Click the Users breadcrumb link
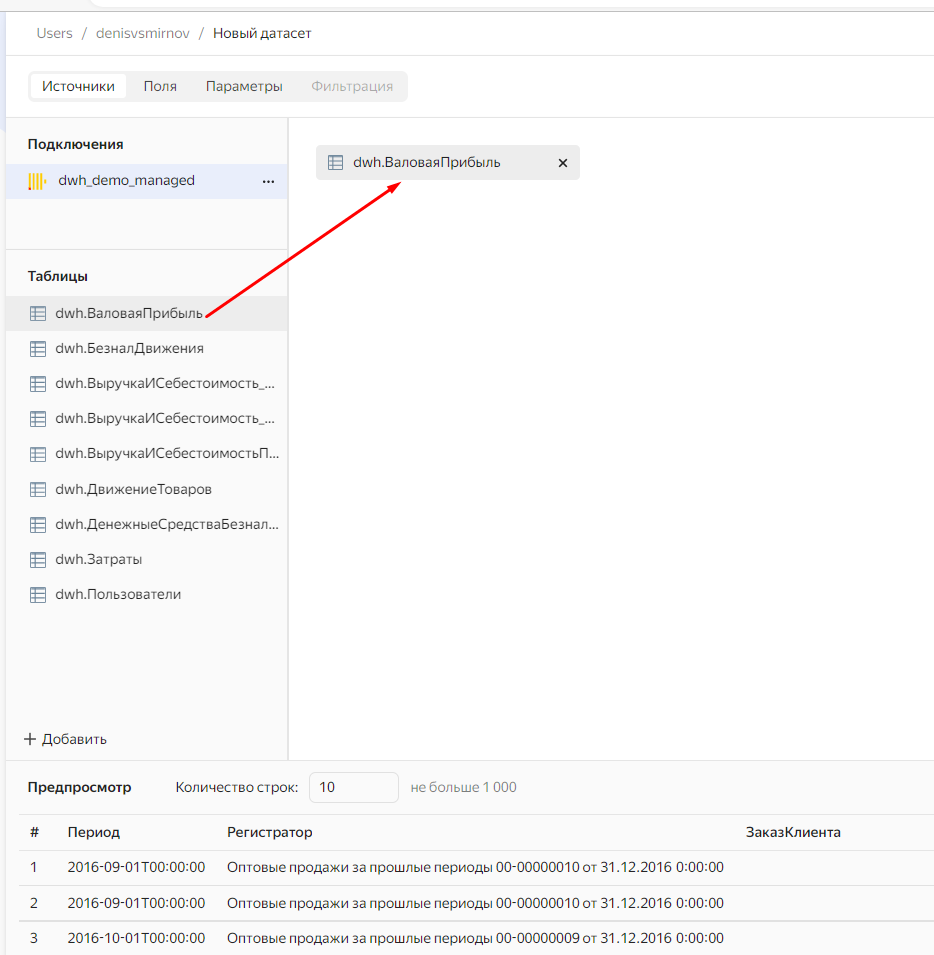The image size is (934, 955). (54, 33)
